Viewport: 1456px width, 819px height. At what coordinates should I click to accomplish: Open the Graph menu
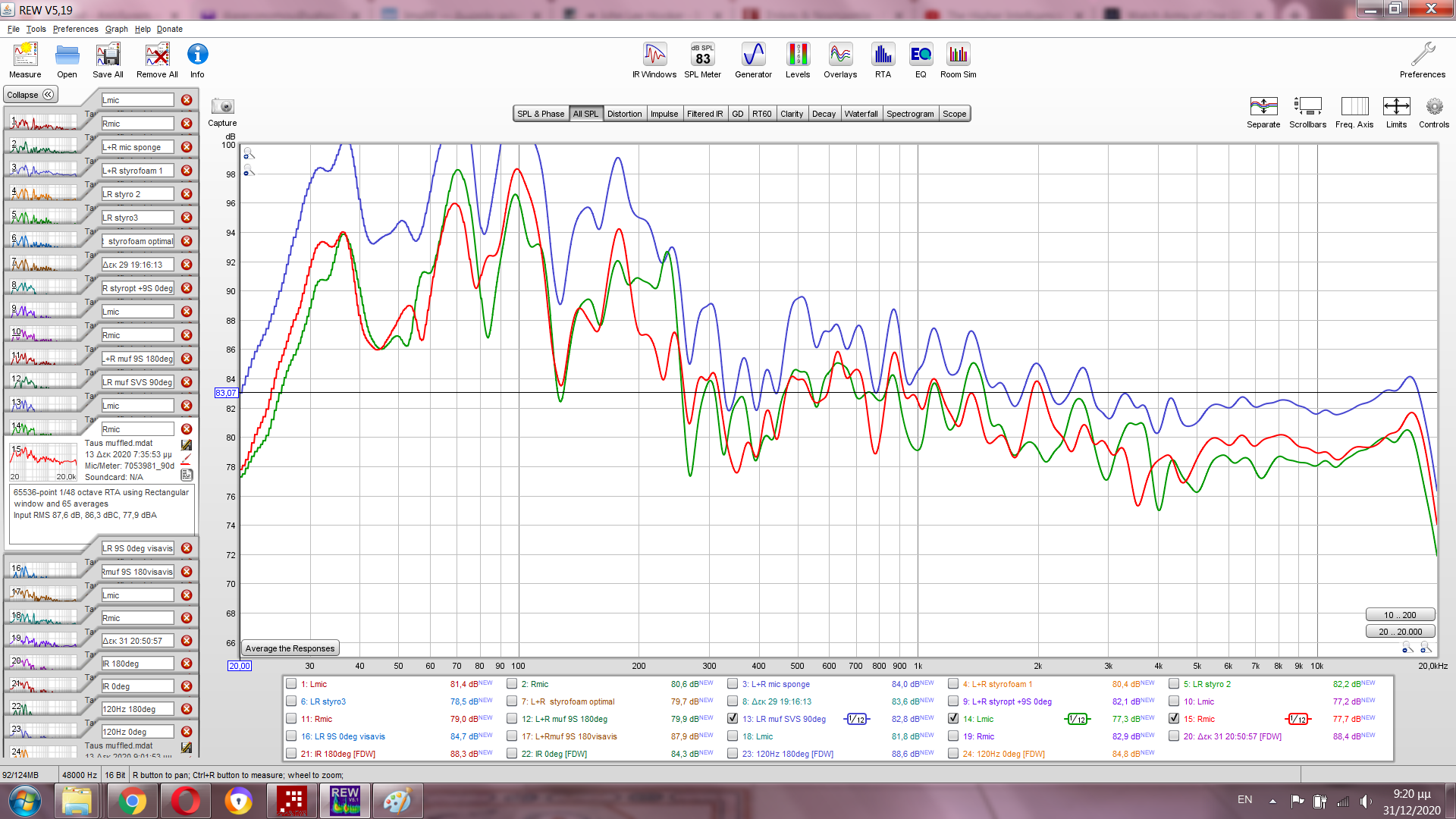(x=116, y=29)
